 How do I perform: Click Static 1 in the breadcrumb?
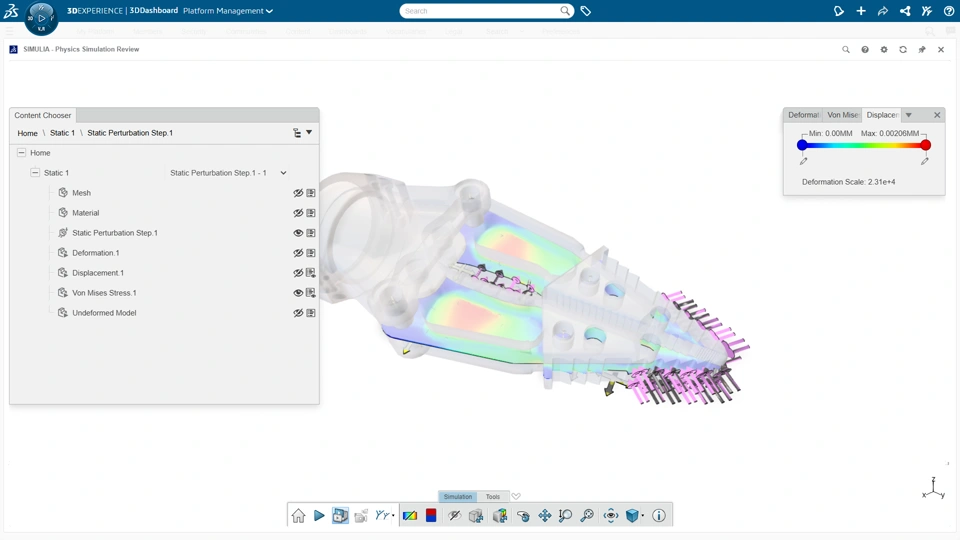coord(62,133)
